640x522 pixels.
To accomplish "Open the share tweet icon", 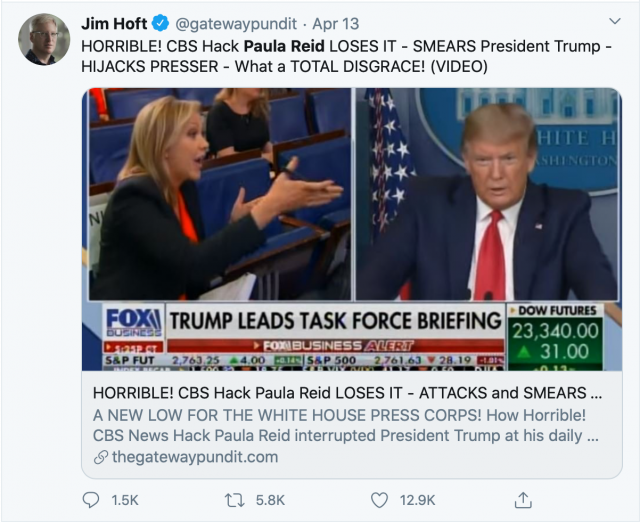I will pos(523,499).
